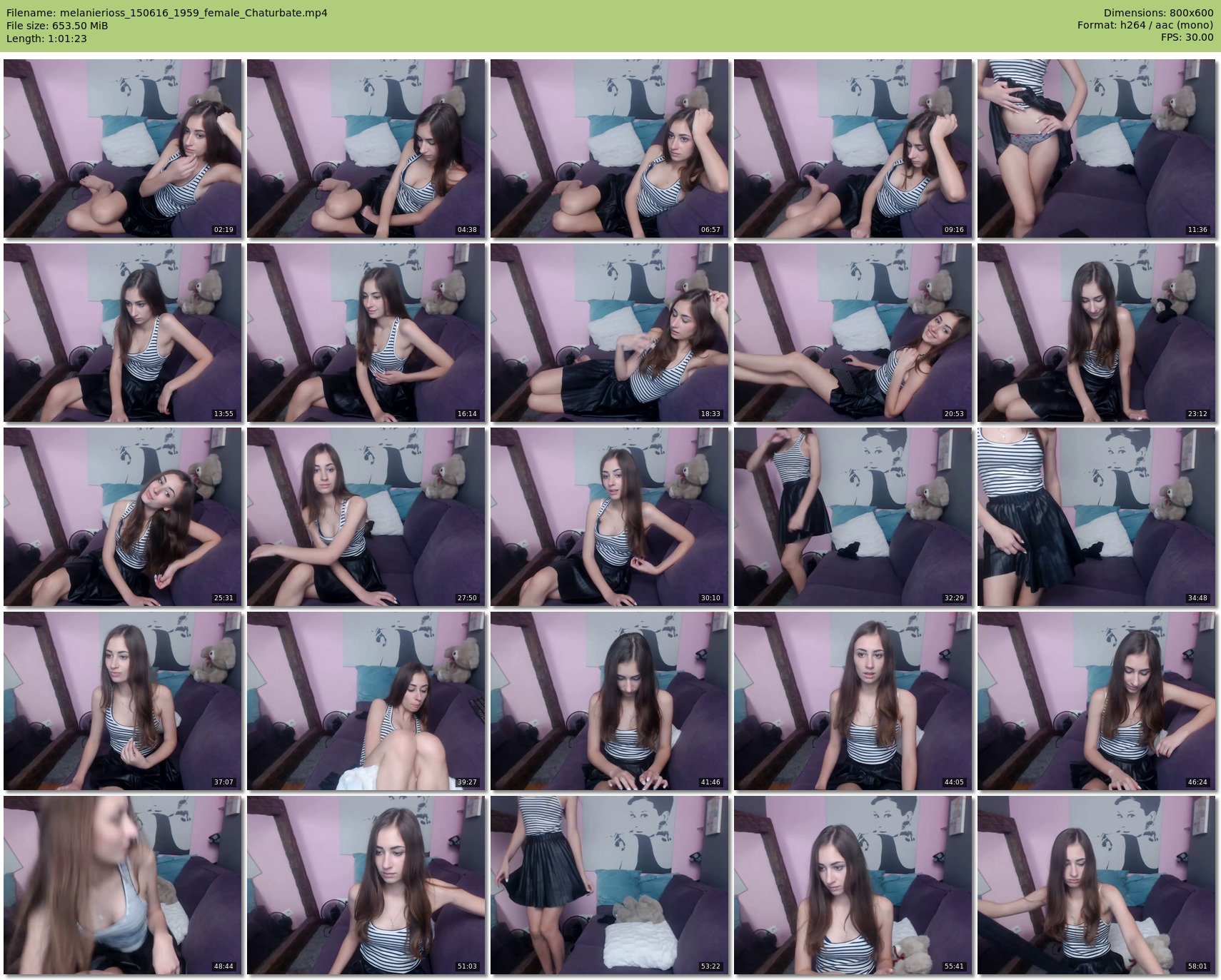The height and width of the screenshot is (980, 1221).
Task: Select the thumbnail timestamped 06:57
Action: pos(609,148)
